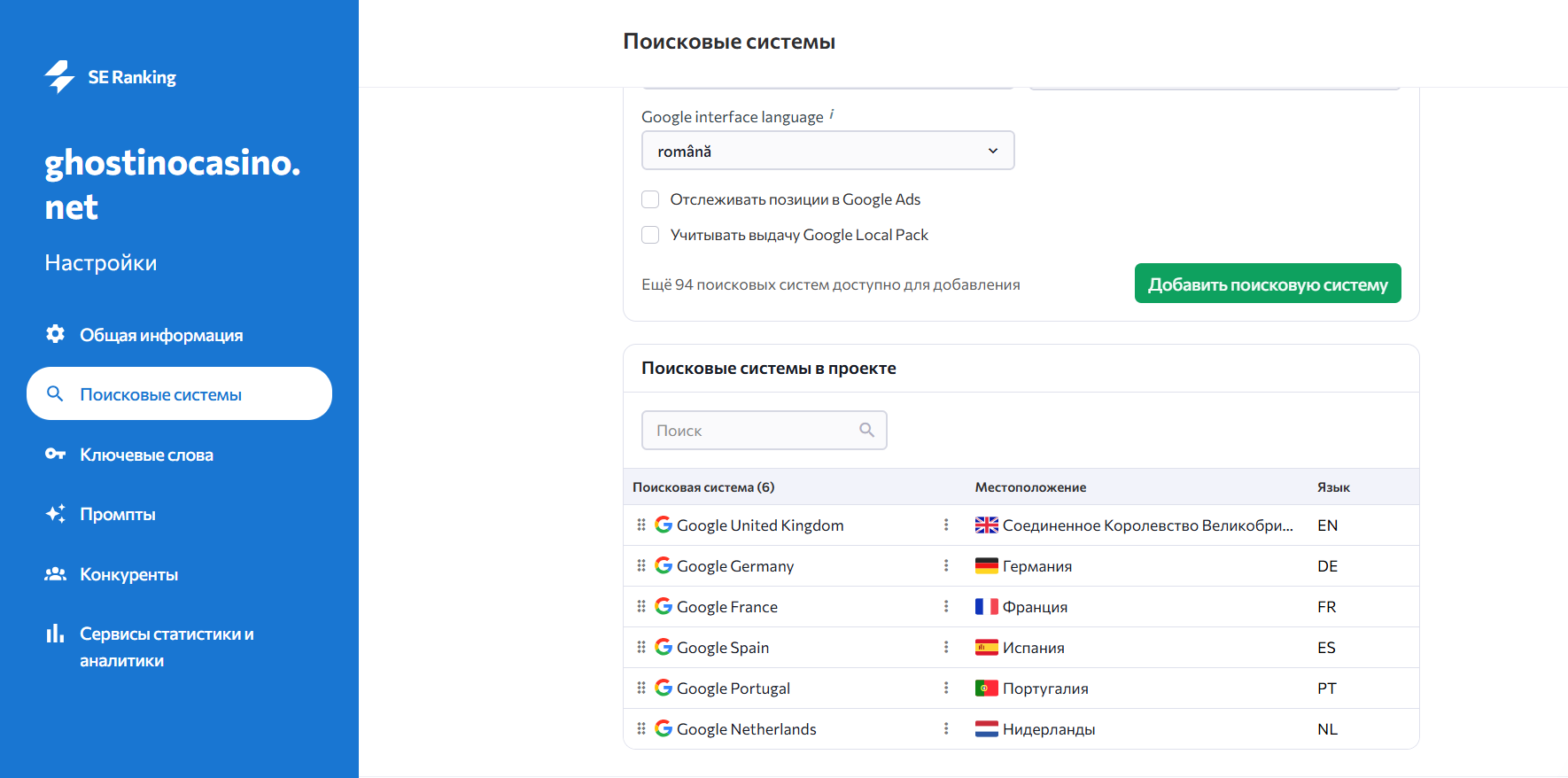Click the Добавить поисковую систему button
Image resolution: width=1568 pixels, height=778 pixels.
pyautogui.click(x=1267, y=284)
